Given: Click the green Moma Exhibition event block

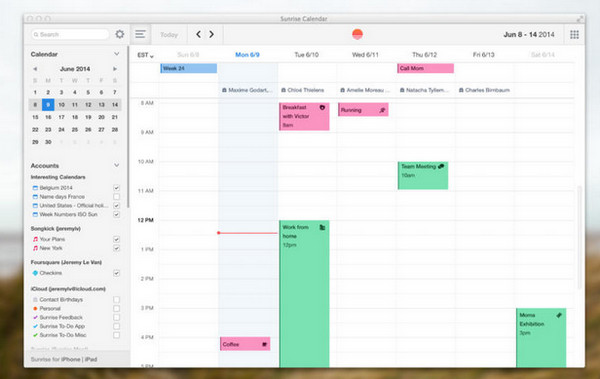Looking at the screenshot, I should pos(541,338).
